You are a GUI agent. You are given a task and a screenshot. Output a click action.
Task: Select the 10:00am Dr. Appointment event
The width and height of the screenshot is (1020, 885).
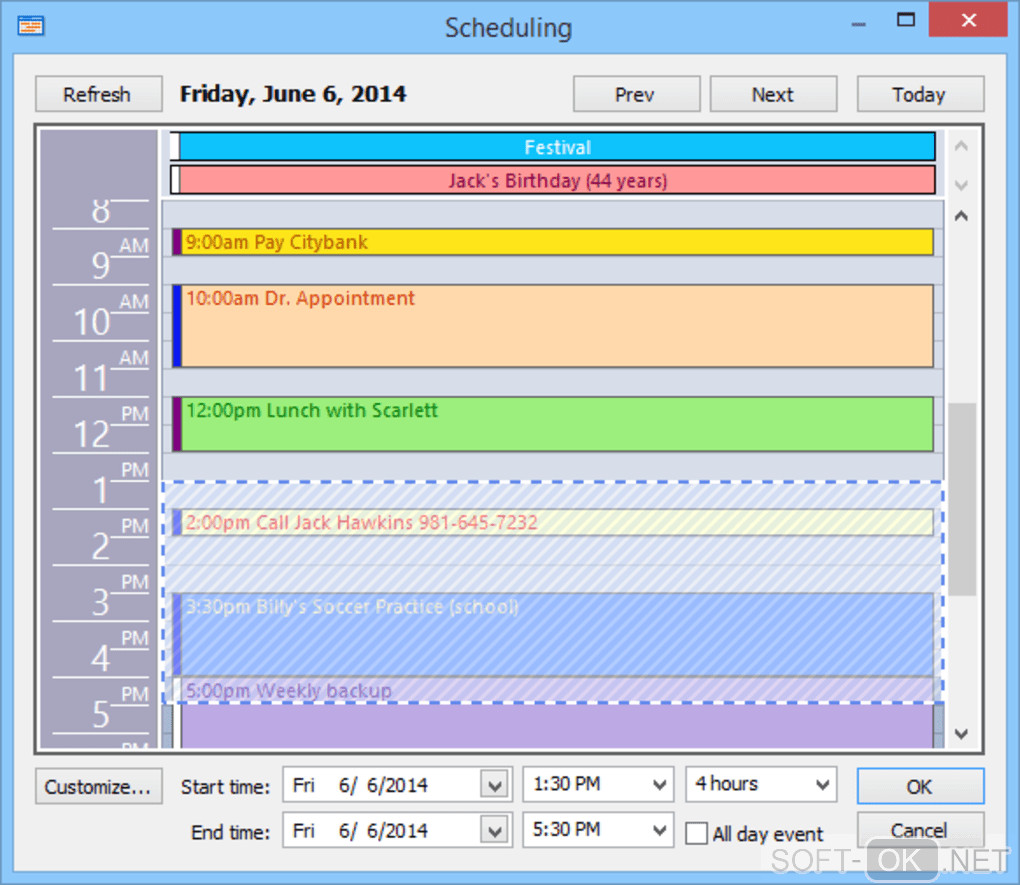click(553, 326)
